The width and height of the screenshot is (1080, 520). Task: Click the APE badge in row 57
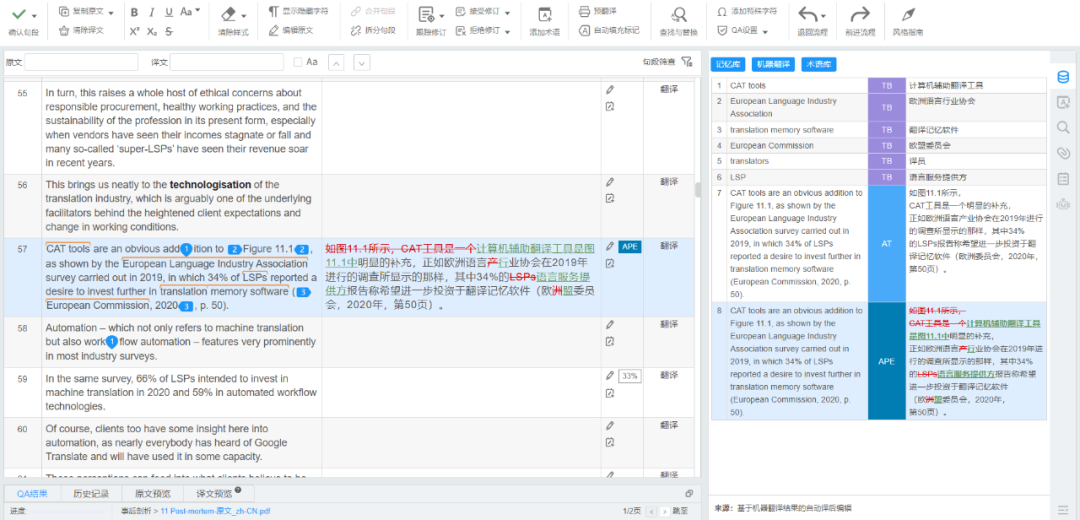coord(630,247)
